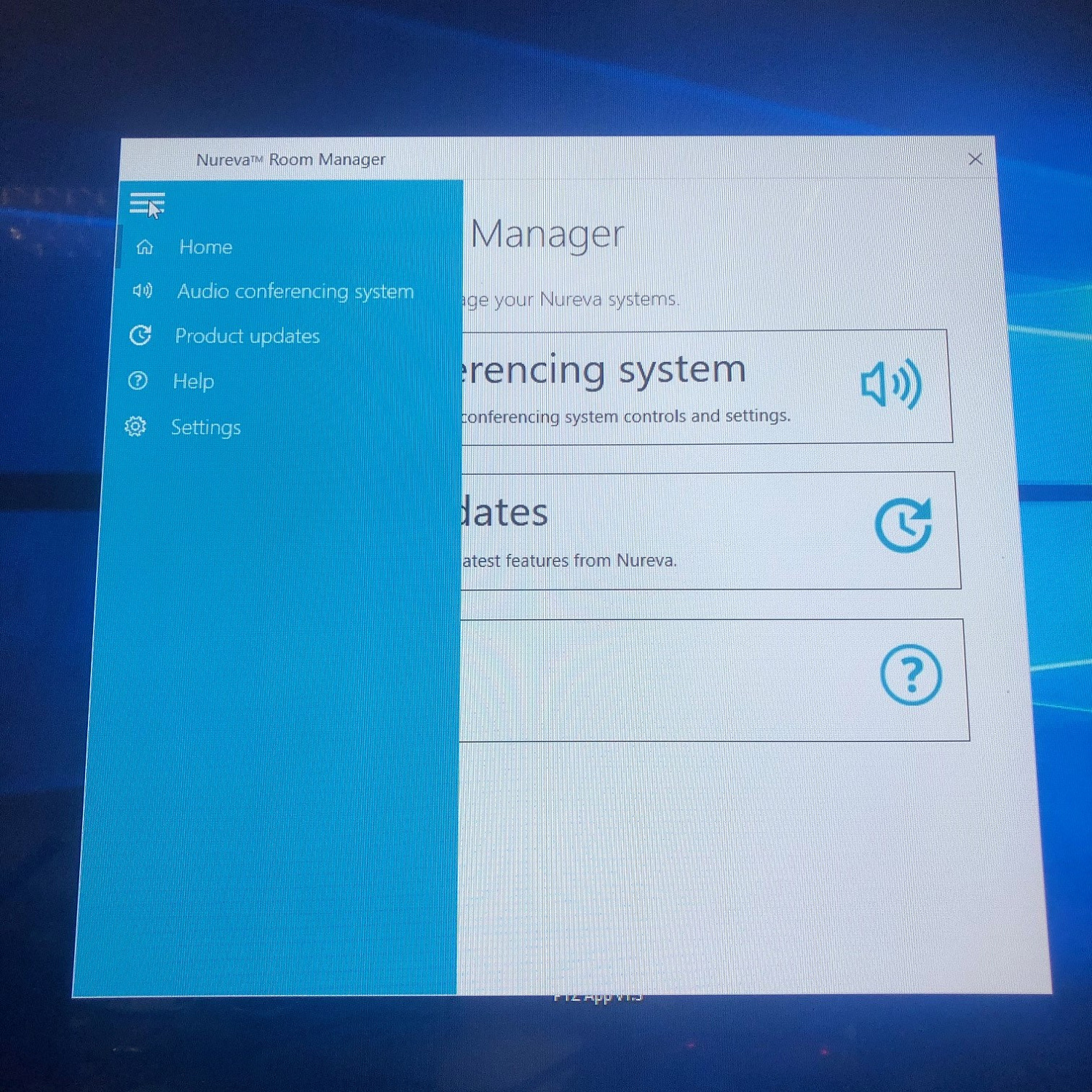Image resolution: width=1092 pixels, height=1092 pixels.
Task: Select Home in the sidebar menu
Action: (205, 248)
